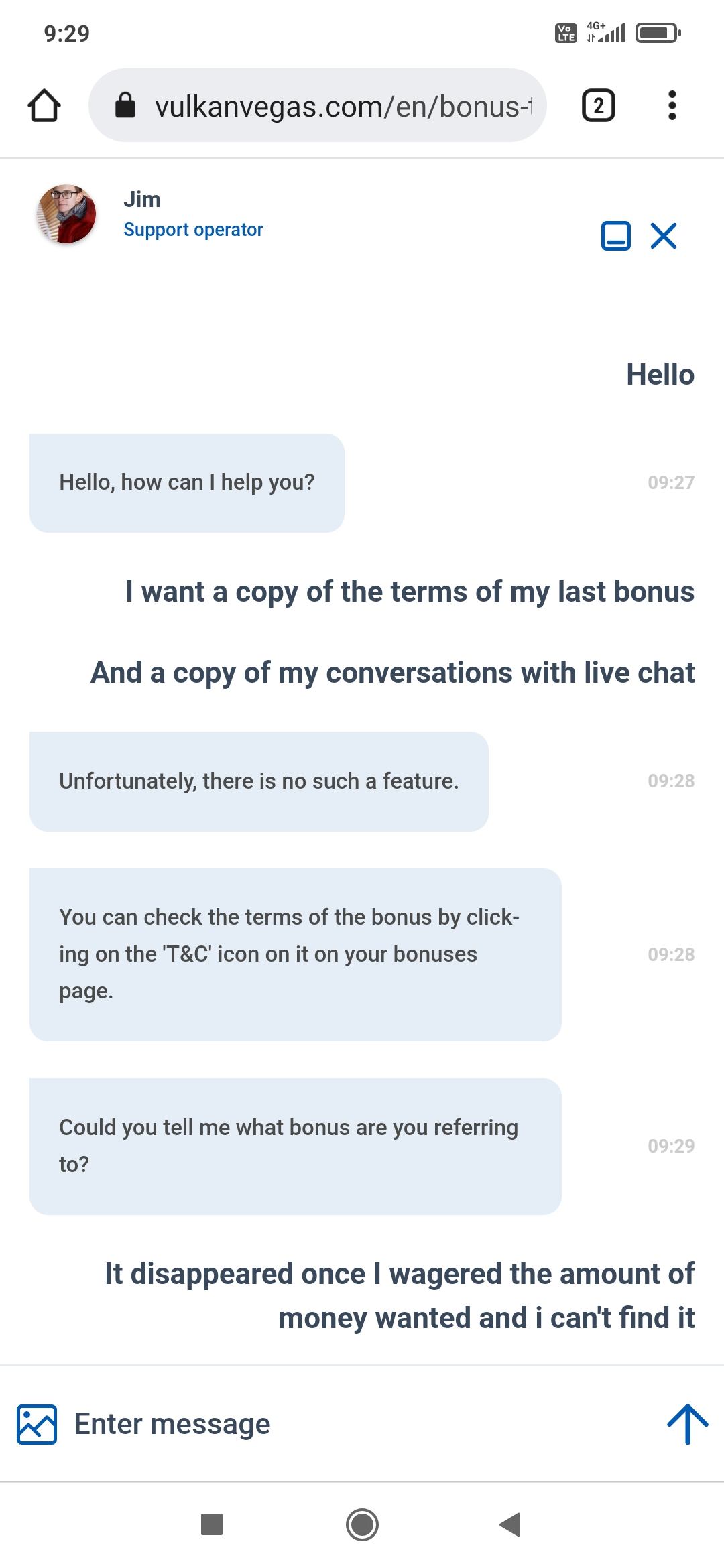The width and height of the screenshot is (724, 1568).
Task: Tap the 'Hello, how can I help you?' bubble
Action: 187,483
